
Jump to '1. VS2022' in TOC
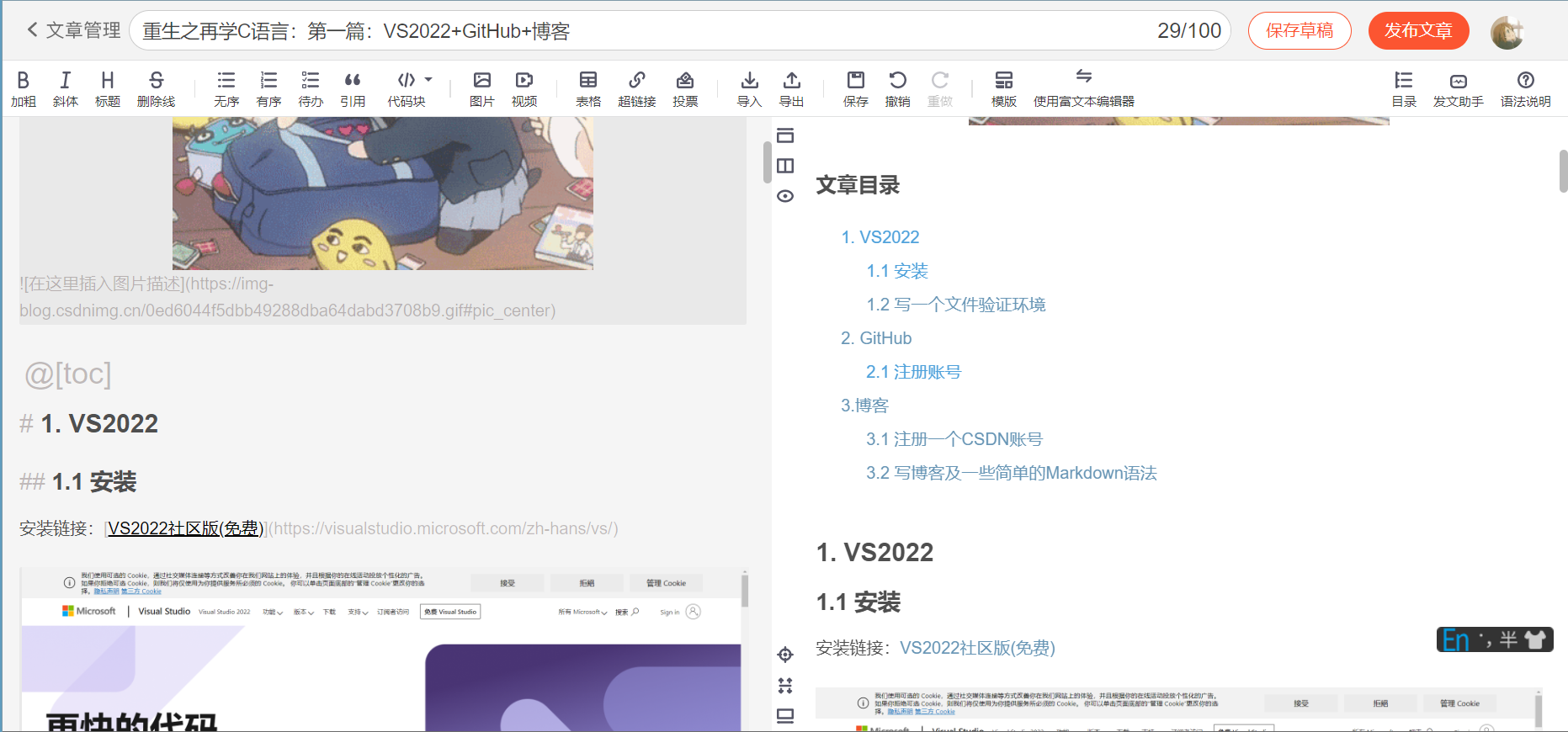point(880,237)
